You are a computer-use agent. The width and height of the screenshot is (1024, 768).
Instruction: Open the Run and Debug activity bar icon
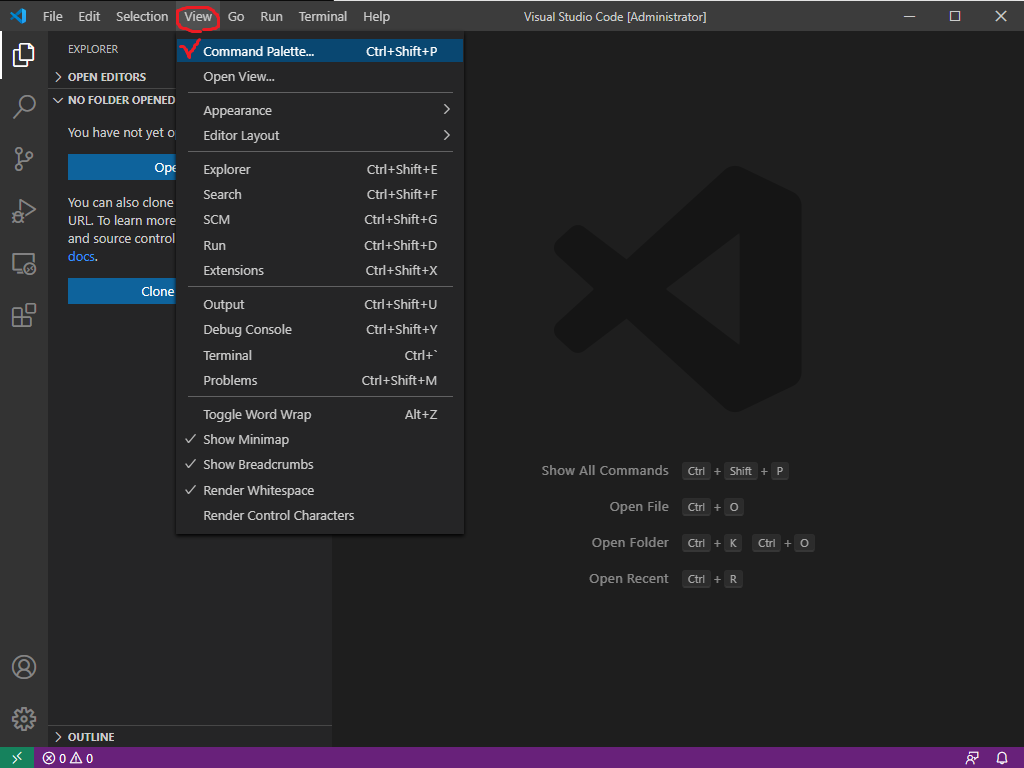point(24,211)
